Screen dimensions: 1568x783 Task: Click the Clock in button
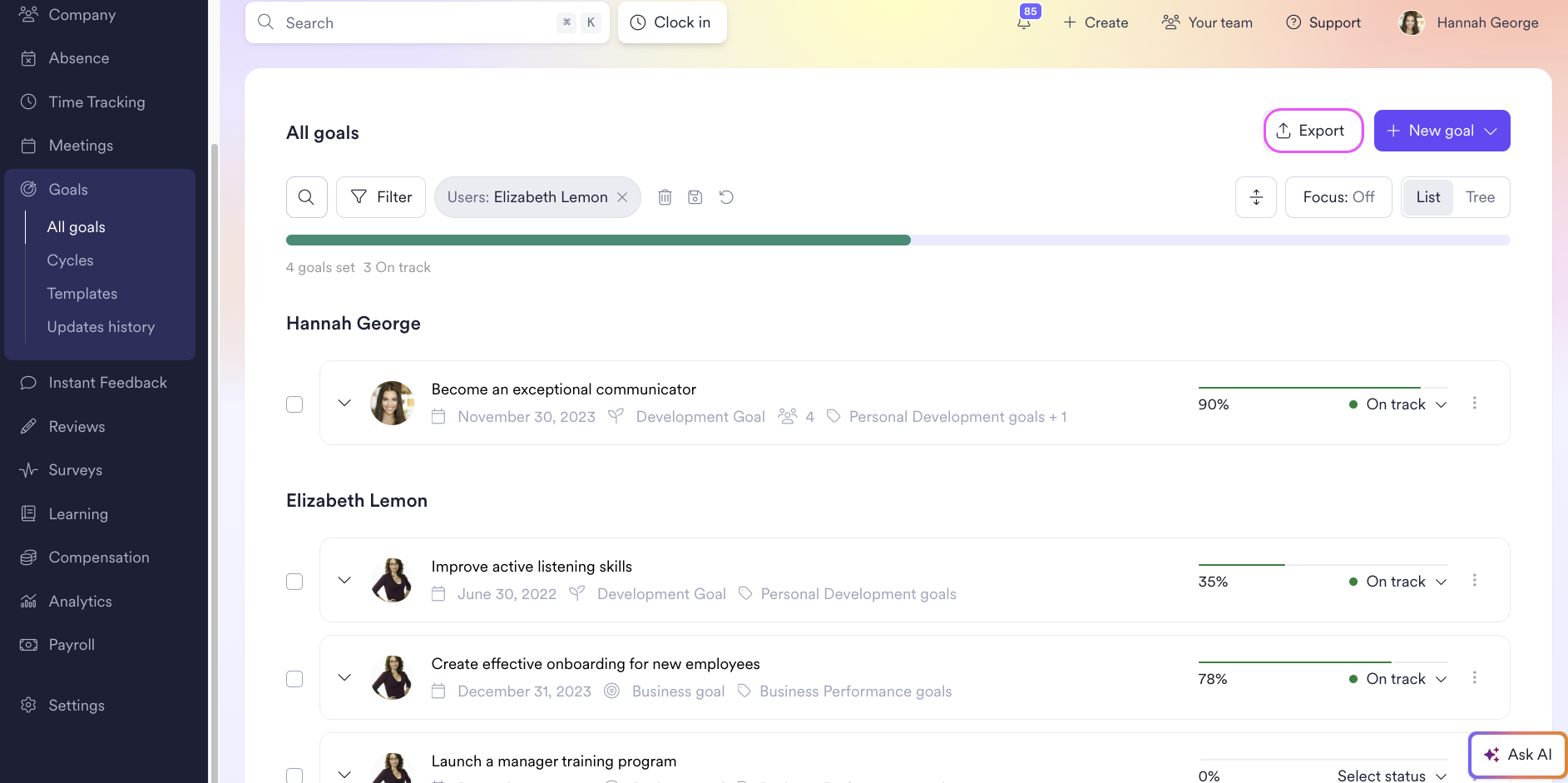(672, 22)
